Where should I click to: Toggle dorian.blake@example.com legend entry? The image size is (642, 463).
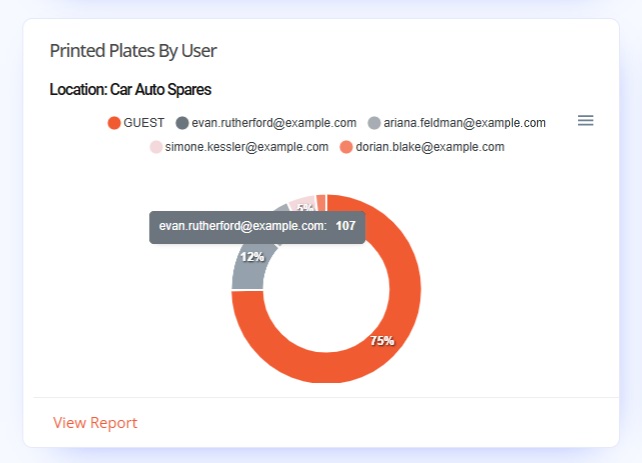tap(422, 147)
